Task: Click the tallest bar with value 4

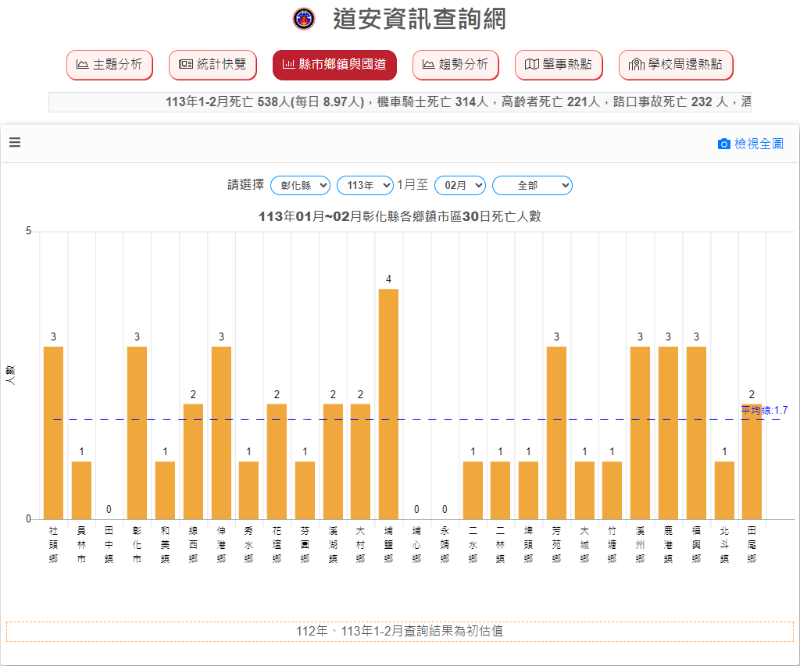Action: point(388,403)
